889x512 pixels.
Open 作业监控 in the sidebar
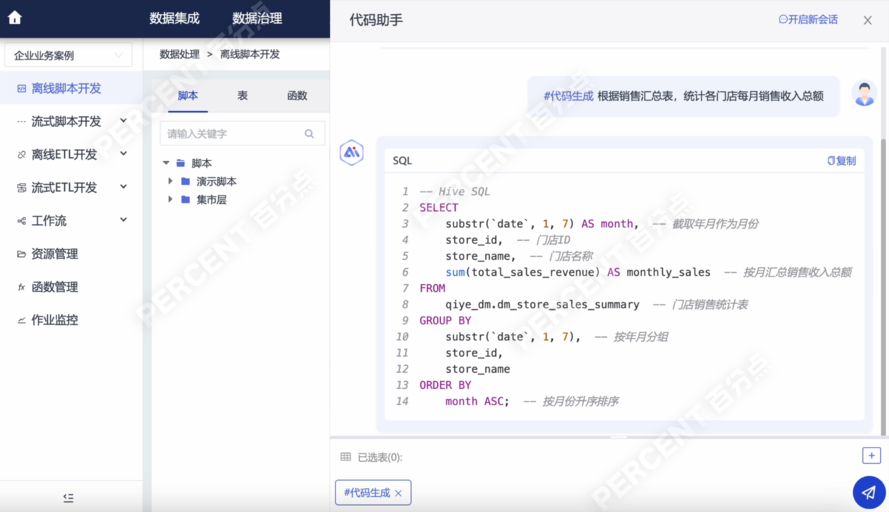(x=54, y=320)
